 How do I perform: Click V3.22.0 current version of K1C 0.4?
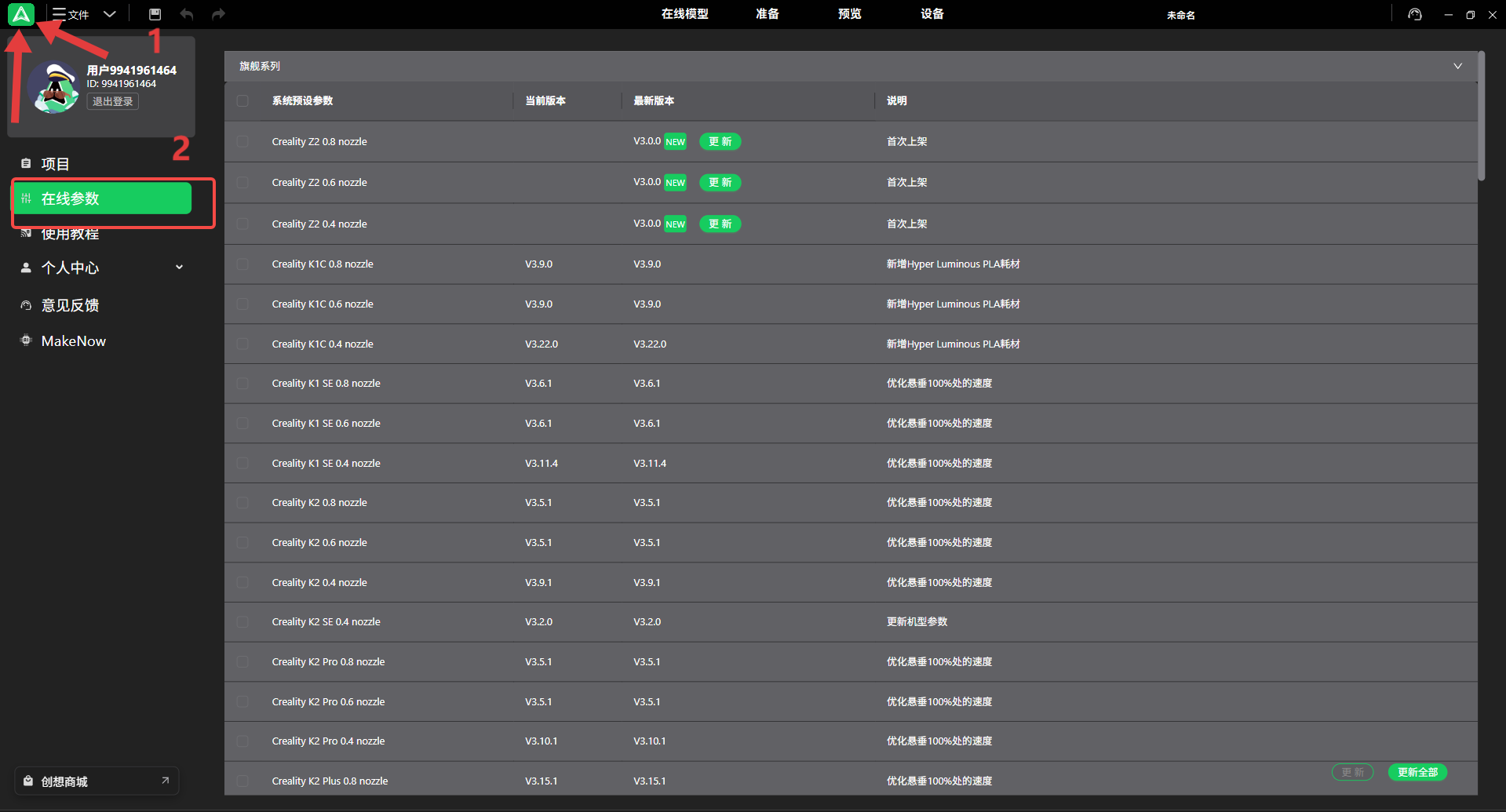click(x=542, y=344)
